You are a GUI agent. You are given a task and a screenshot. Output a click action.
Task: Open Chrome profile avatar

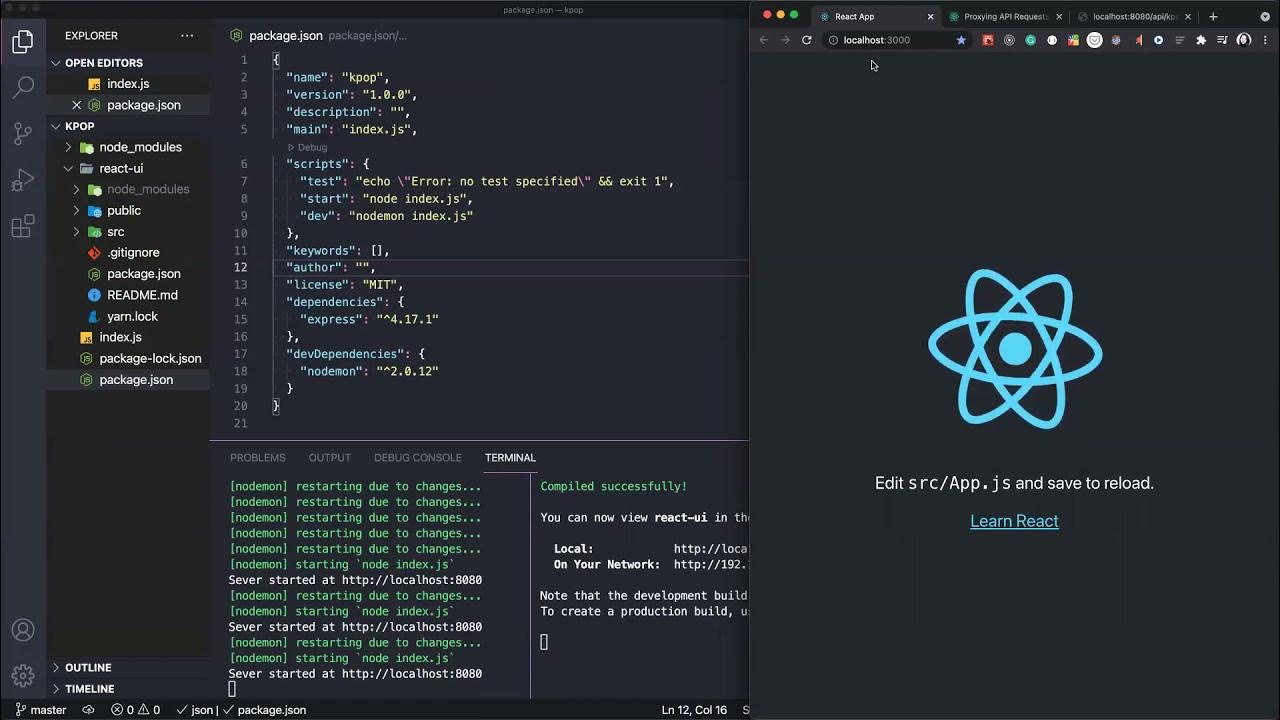click(x=1244, y=40)
